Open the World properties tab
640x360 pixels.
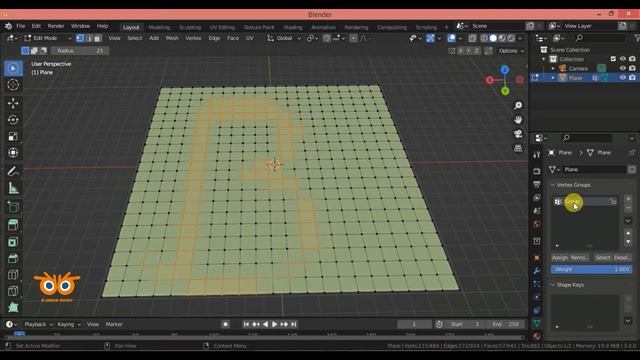click(x=537, y=224)
